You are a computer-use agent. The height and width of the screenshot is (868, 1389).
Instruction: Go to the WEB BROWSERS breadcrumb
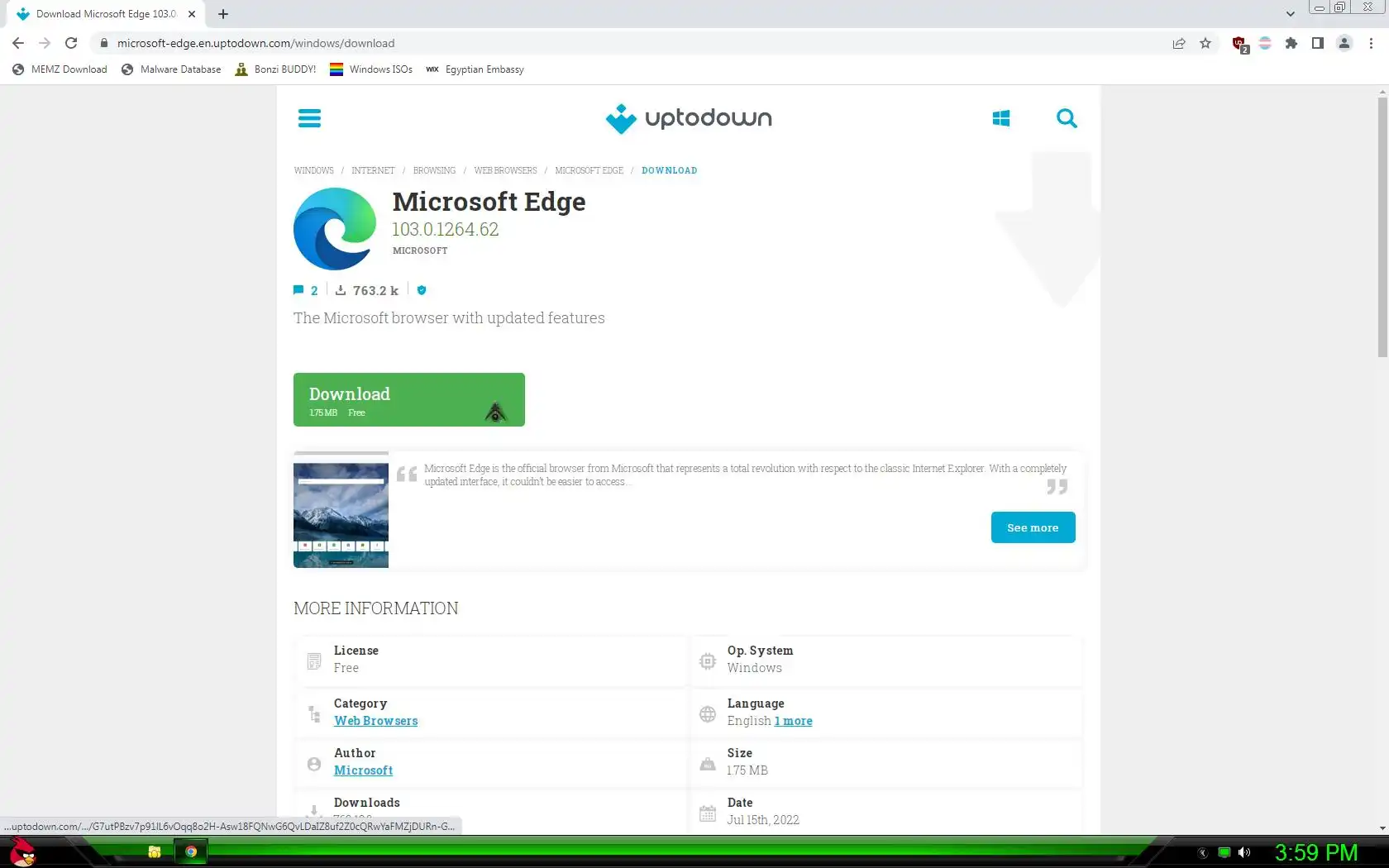tap(505, 170)
